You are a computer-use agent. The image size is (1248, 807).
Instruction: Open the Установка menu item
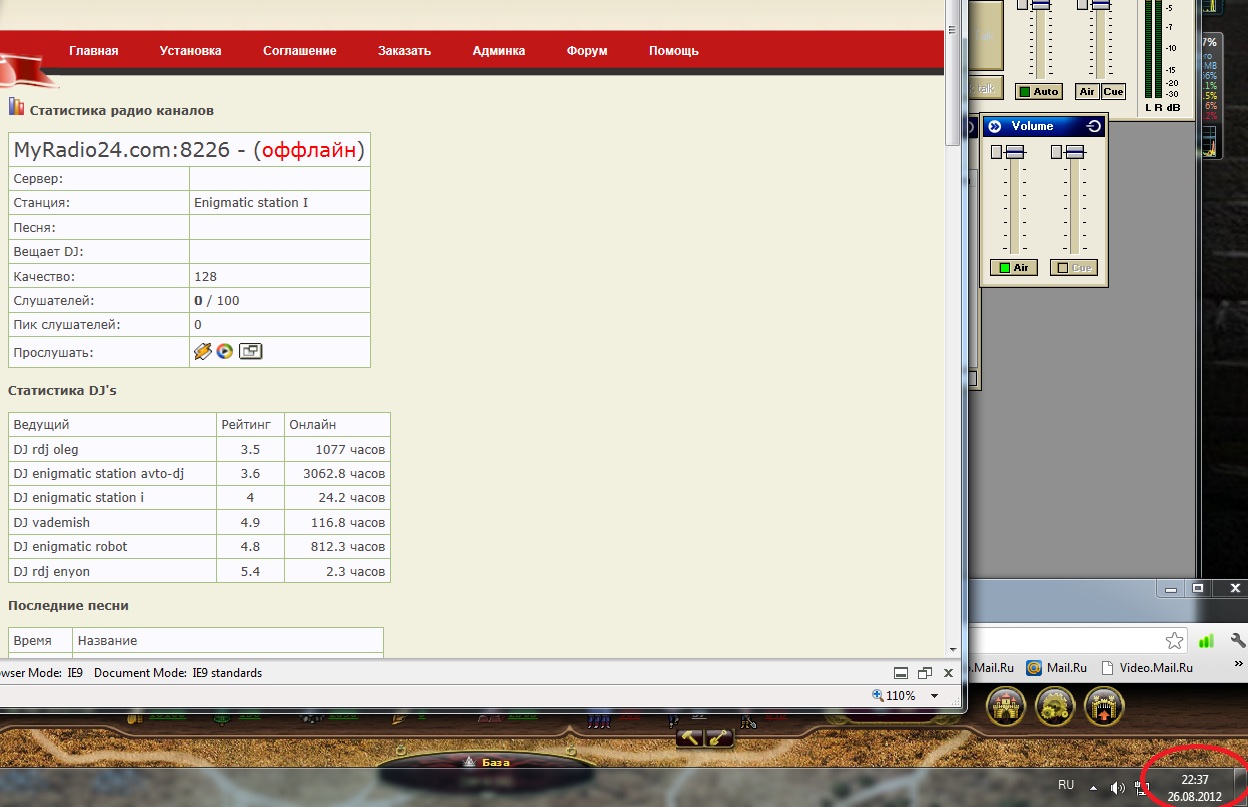click(190, 51)
